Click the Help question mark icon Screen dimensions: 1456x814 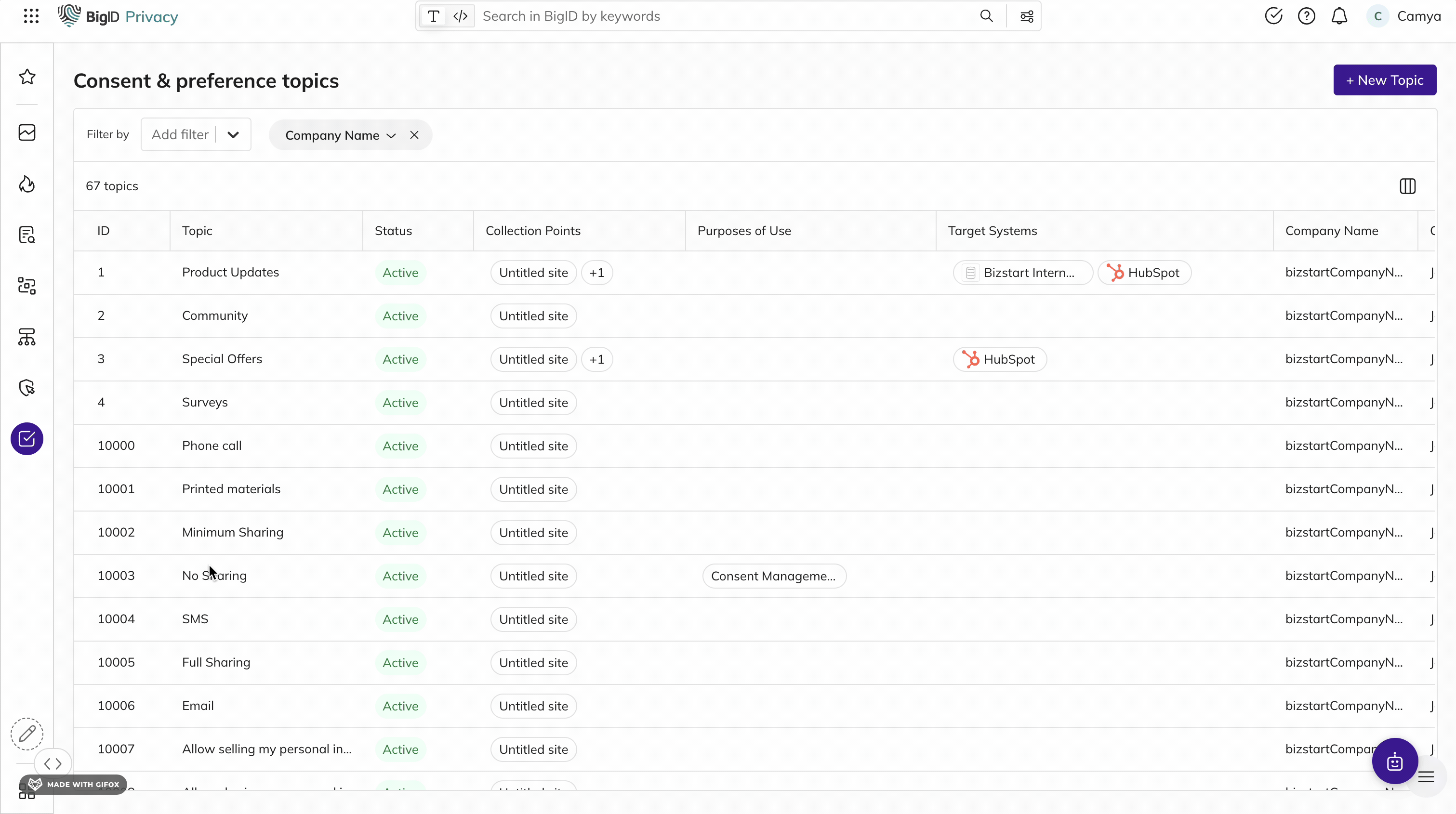pyautogui.click(x=1307, y=16)
